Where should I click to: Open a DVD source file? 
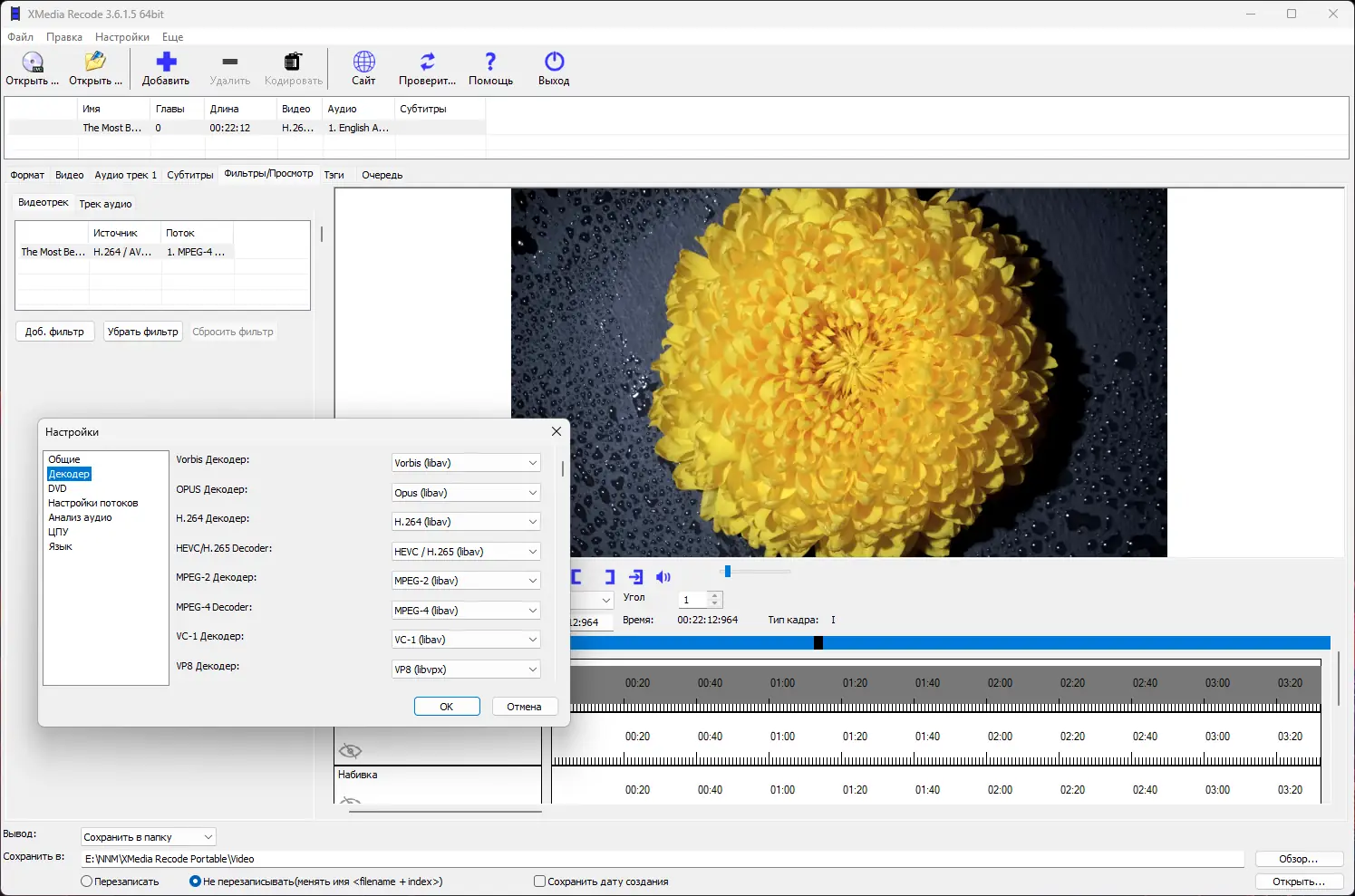click(33, 68)
